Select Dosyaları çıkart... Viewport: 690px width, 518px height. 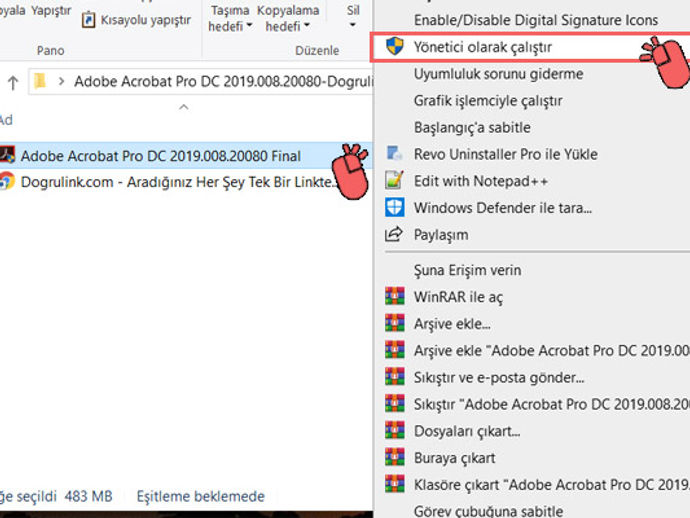pos(467,431)
